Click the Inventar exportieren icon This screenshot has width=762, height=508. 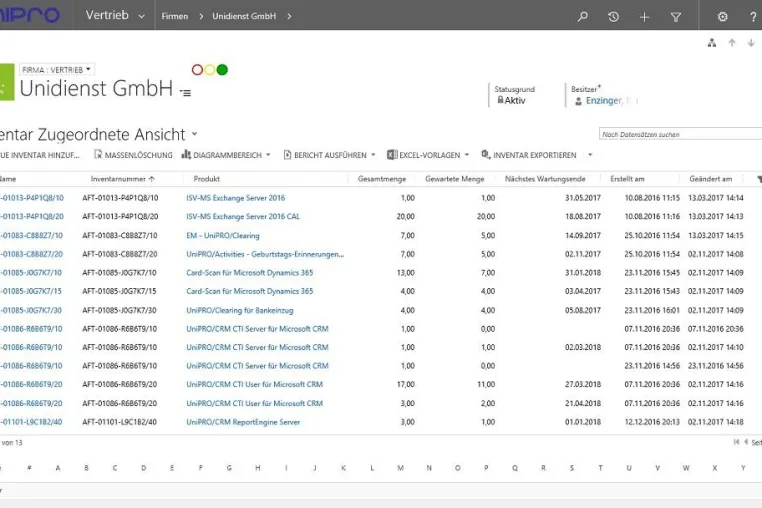click(x=485, y=155)
